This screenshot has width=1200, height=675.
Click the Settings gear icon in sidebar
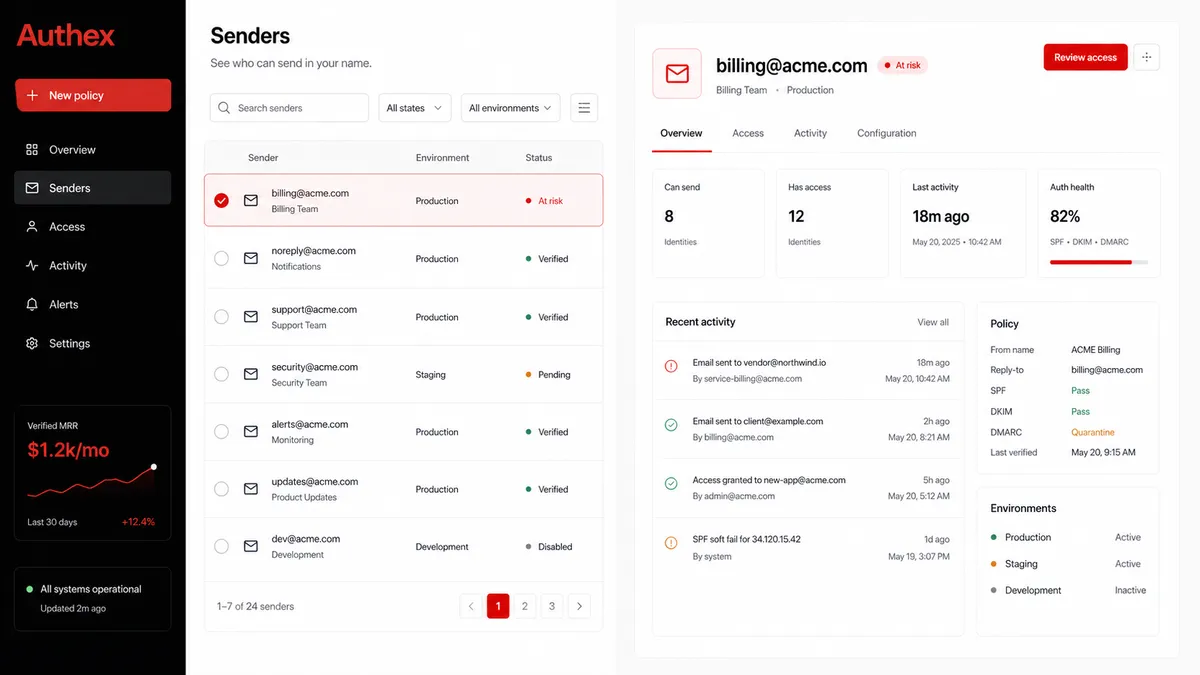[x=32, y=344]
